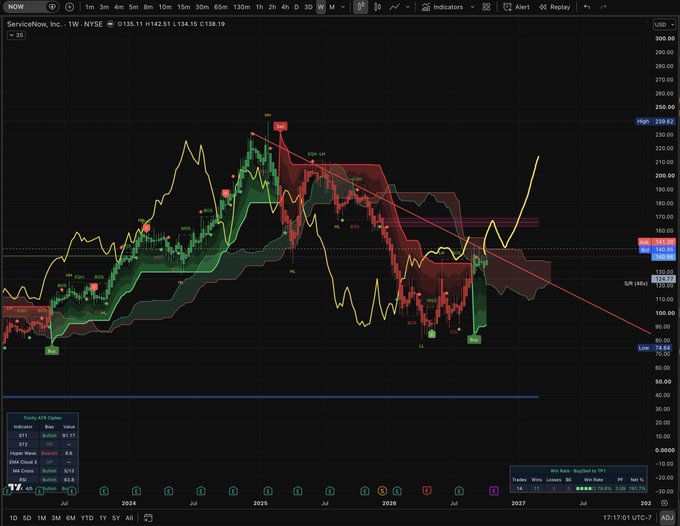The width and height of the screenshot is (680, 526).
Task: Click the Ask 141.30 price label
Action: tap(657, 242)
